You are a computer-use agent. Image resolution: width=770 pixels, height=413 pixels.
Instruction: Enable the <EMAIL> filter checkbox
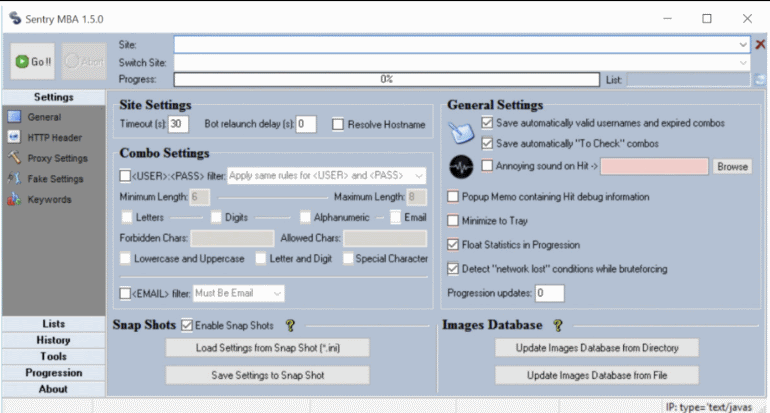[125, 293]
